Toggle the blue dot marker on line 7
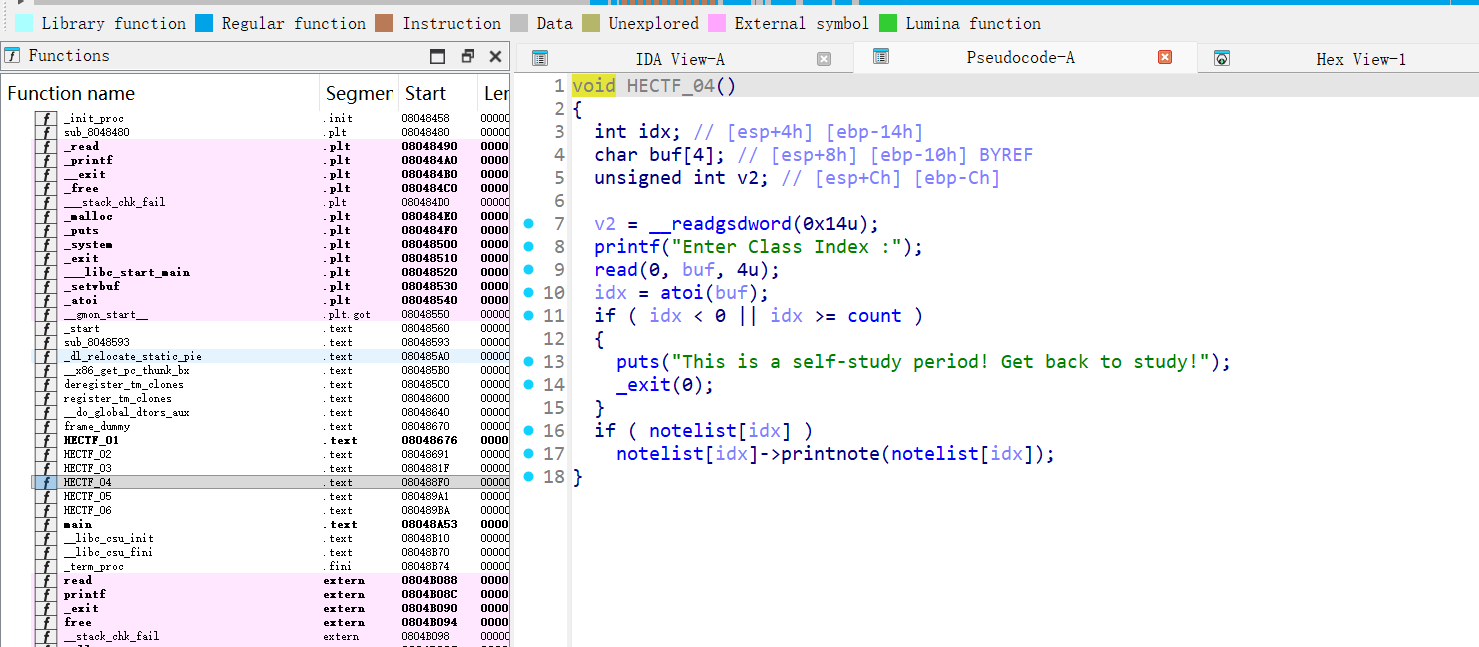Viewport: 1479px width, 647px height. (528, 224)
